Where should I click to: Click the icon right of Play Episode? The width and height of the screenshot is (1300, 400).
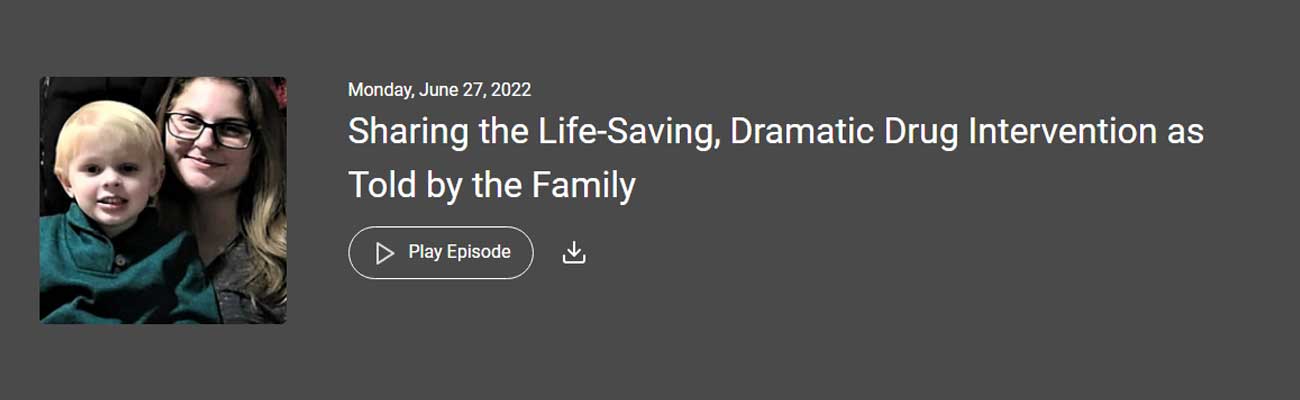coord(573,253)
